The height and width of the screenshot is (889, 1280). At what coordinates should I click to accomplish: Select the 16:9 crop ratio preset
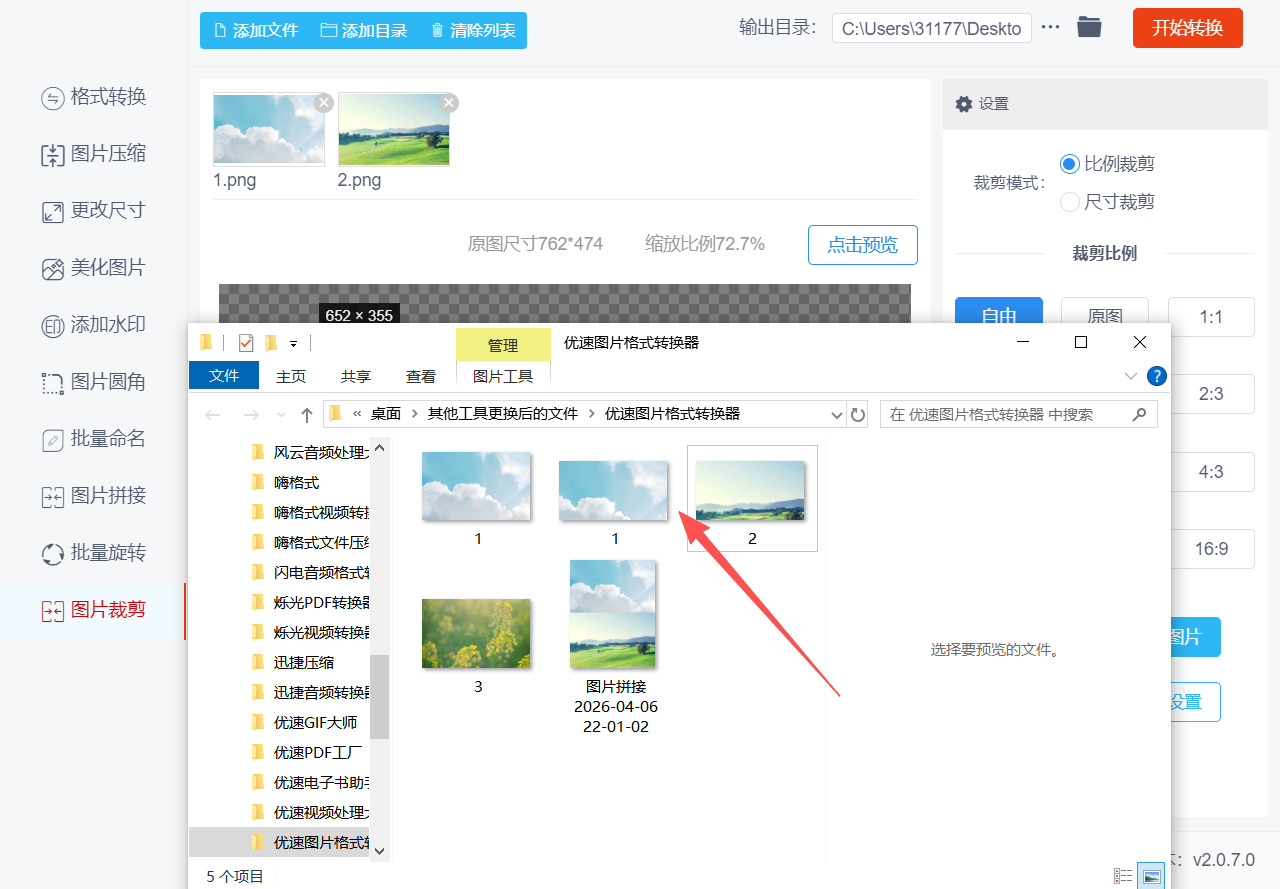1211,548
